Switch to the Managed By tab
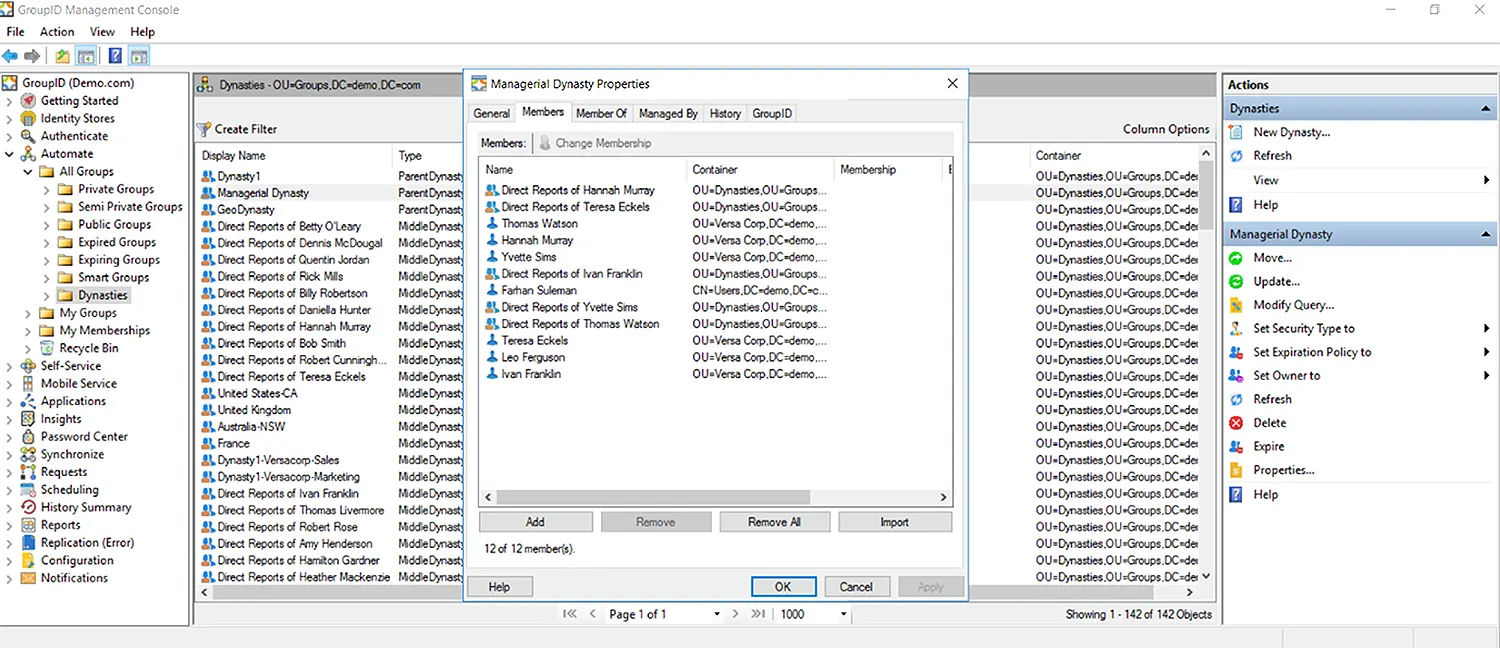The width and height of the screenshot is (1500, 648). tap(668, 114)
